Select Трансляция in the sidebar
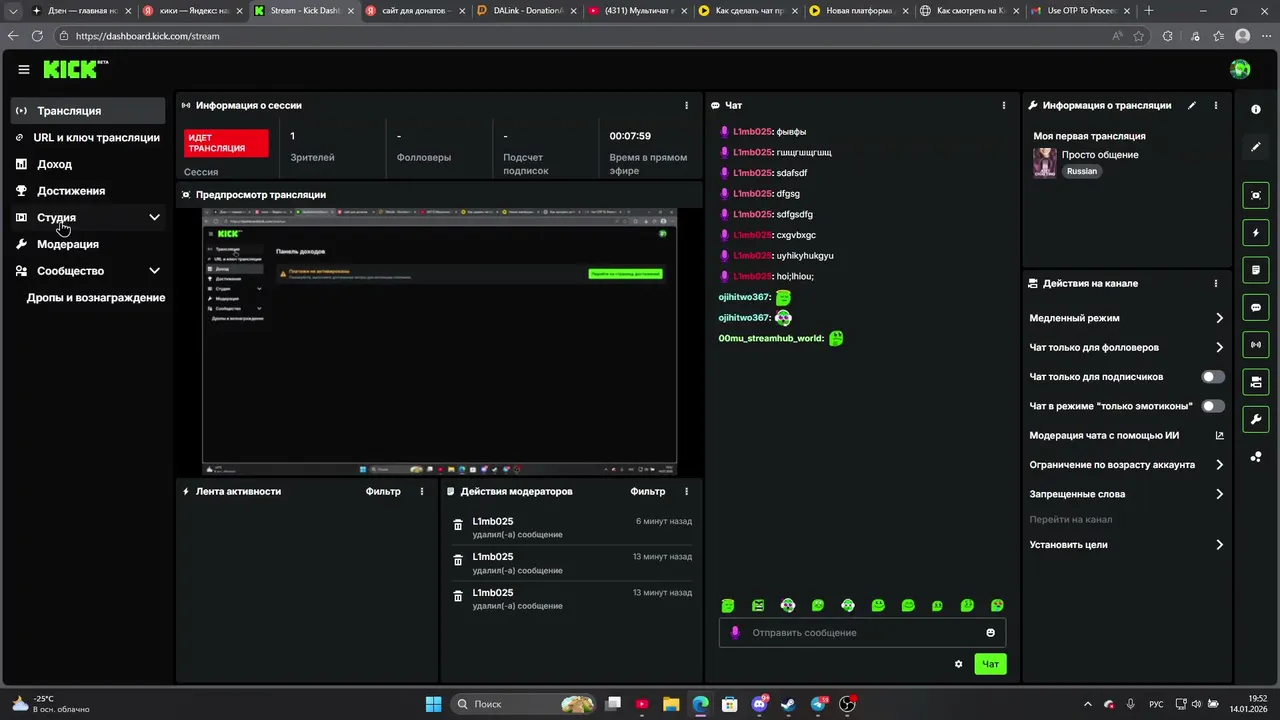The image size is (1280, 720). pyautogui.click(x=88, y=111)
